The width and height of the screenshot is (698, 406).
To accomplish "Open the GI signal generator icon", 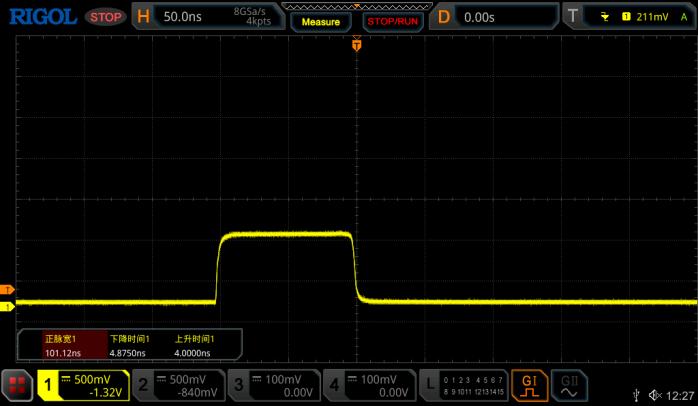I will (529, 385).
